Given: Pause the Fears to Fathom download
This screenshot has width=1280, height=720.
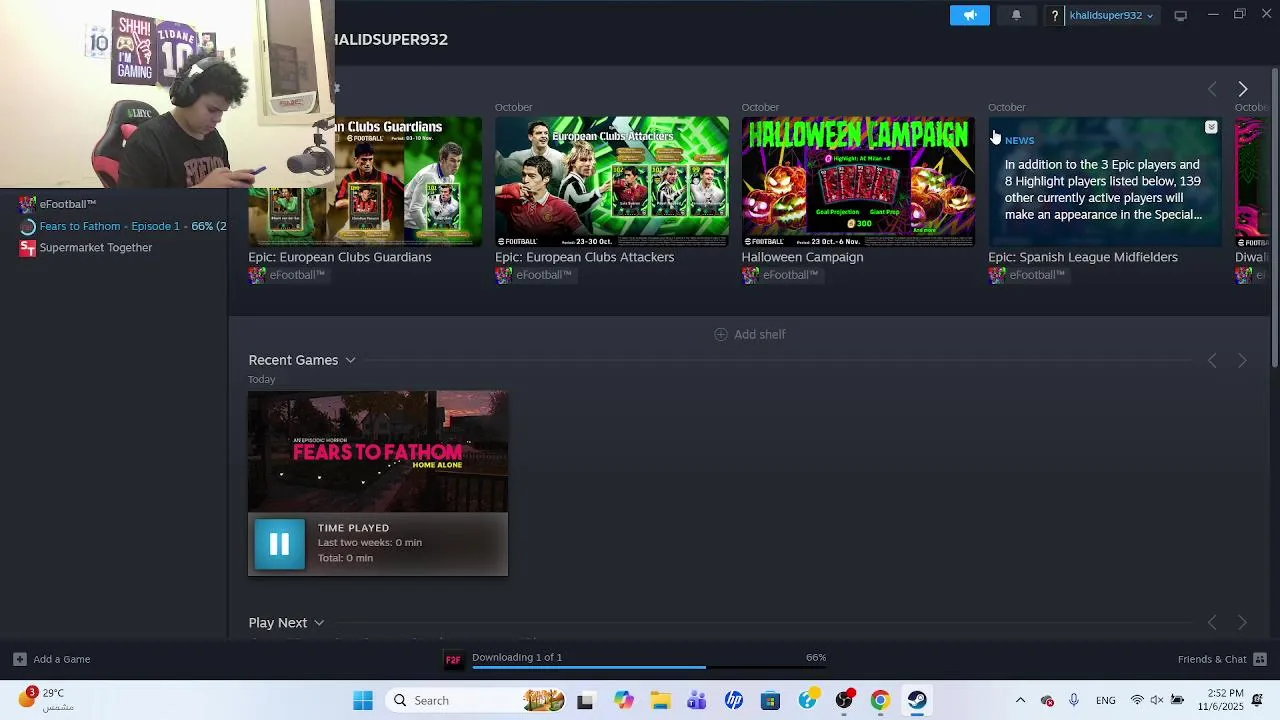Looking at the screenshot, I should click(x=279, y=544).
